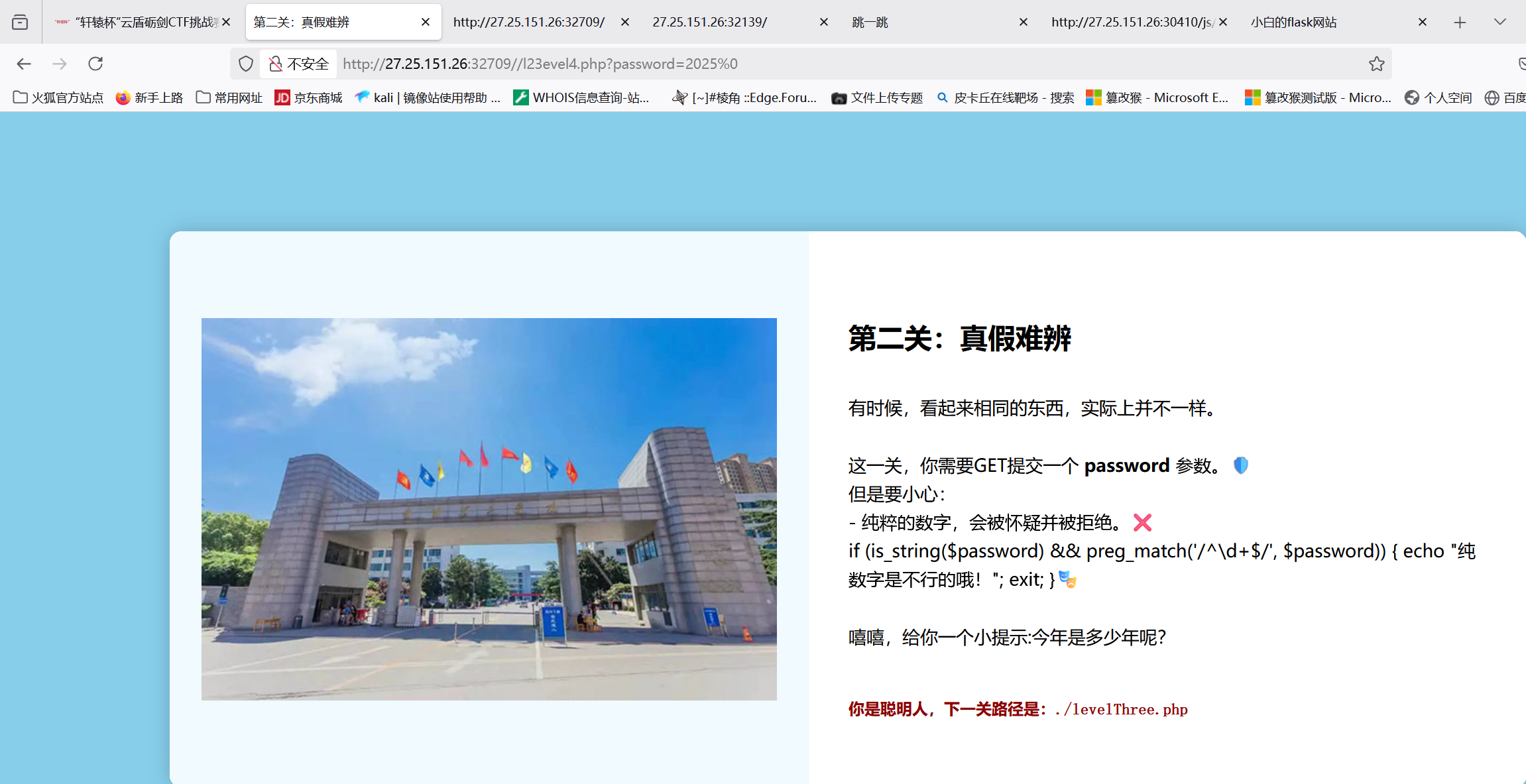Reload the current page
This screenshot has height=784, width=1526.
coord(95,64)
